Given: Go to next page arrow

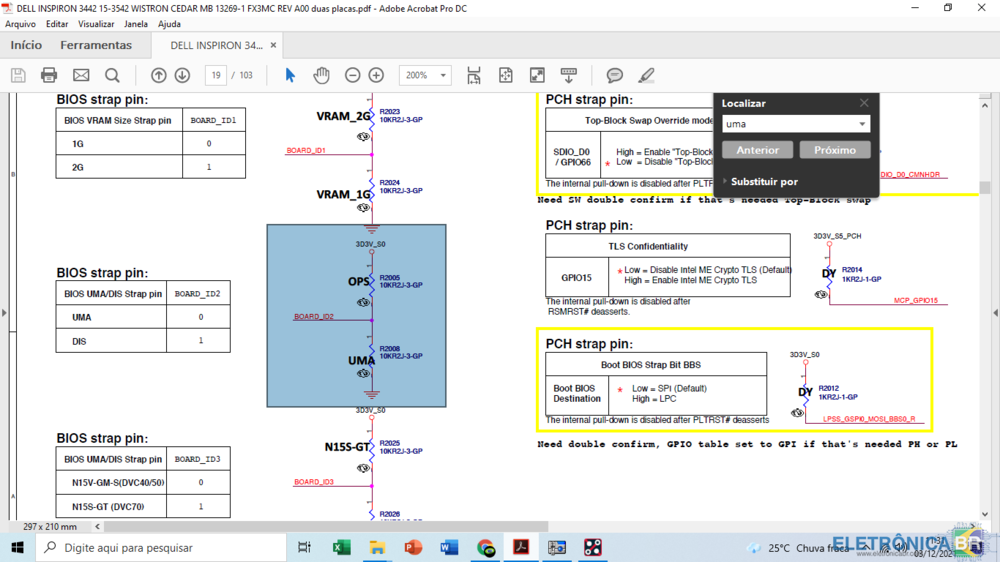Looking at the screenshot, I should (182, 75).
